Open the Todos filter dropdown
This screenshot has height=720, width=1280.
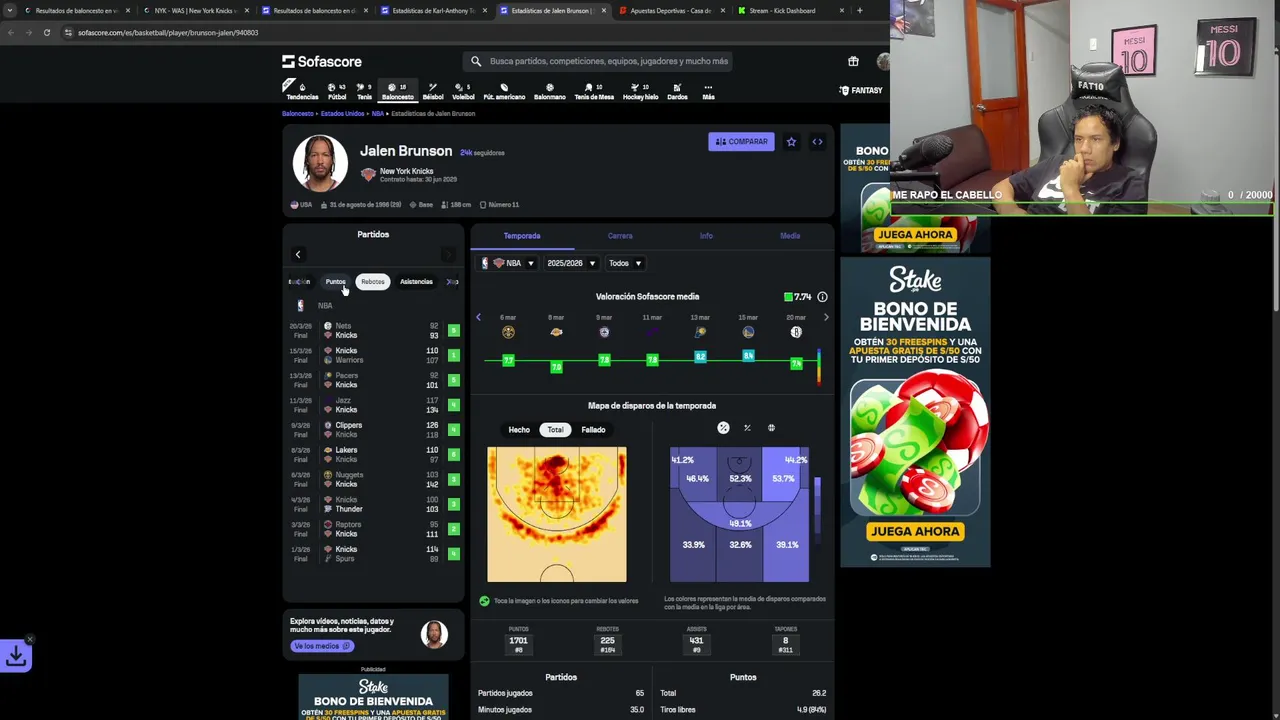click(x=625, y=263)
